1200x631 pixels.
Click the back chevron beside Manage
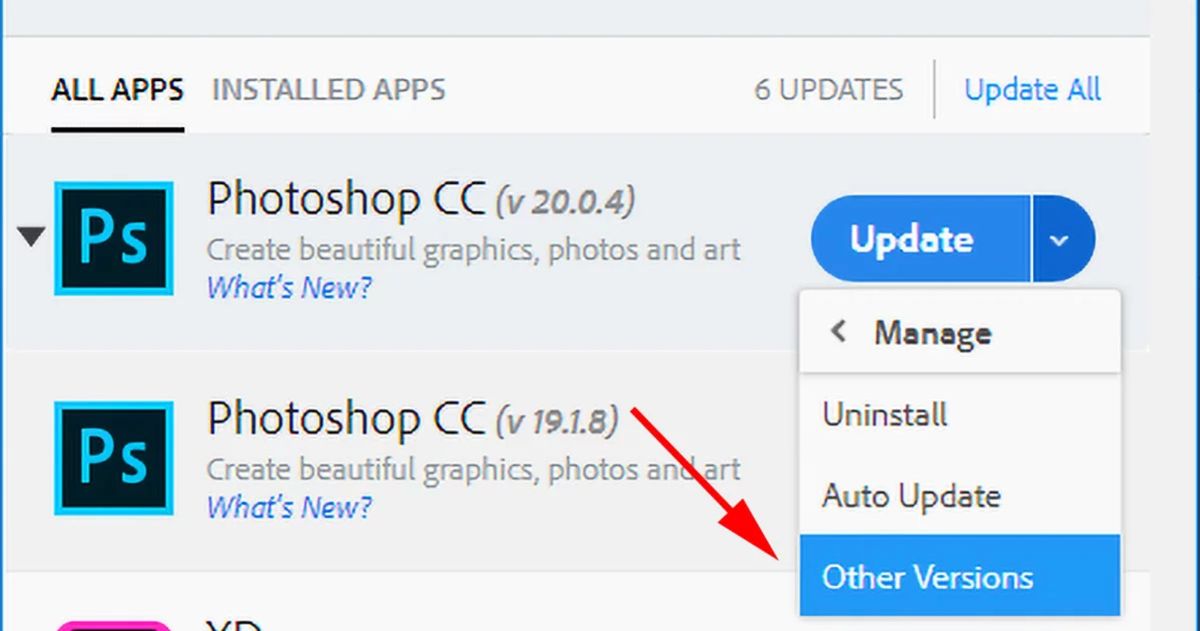pyautogui.click(x=840, y=333)
